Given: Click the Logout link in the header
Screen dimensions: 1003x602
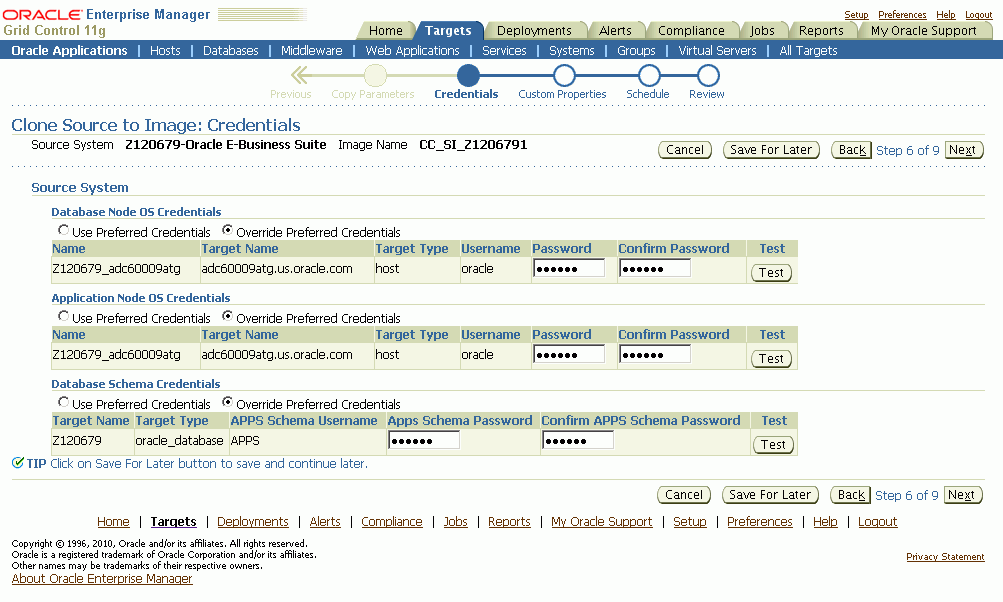Looking at the screenshot, I should (979, 15).
